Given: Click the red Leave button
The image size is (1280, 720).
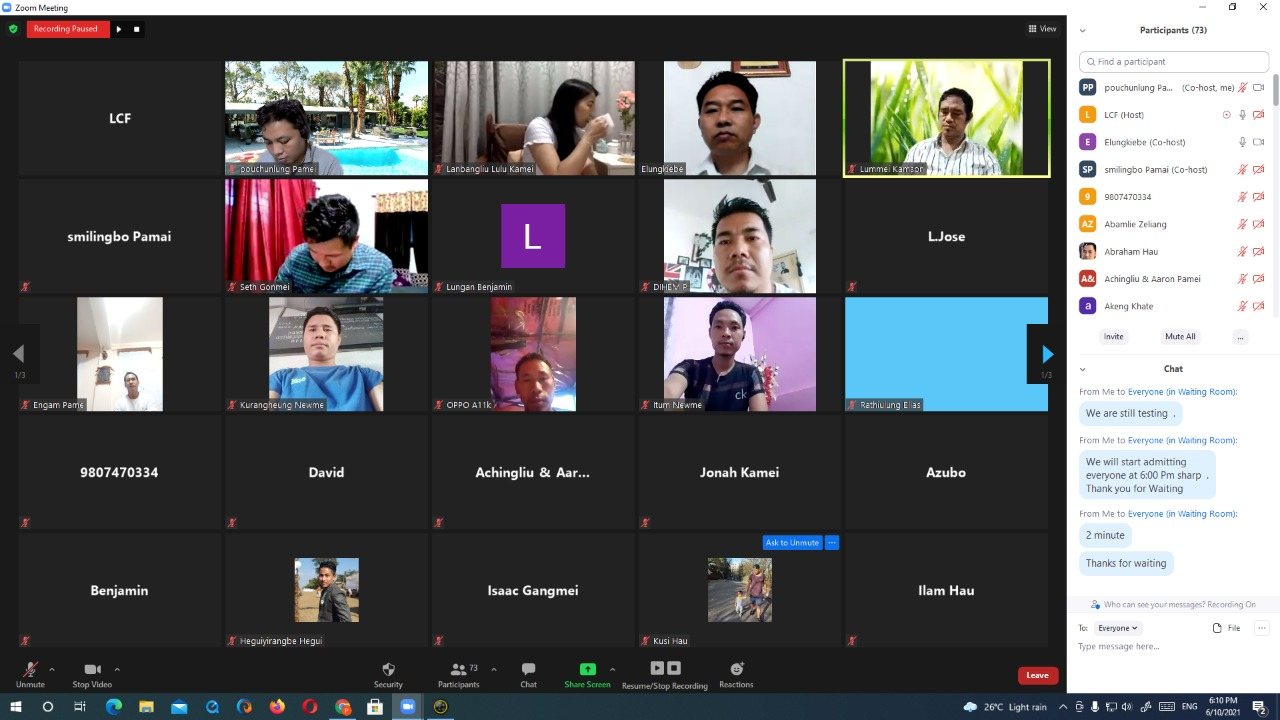Looking at the screenshot, I should [1037, 675].
